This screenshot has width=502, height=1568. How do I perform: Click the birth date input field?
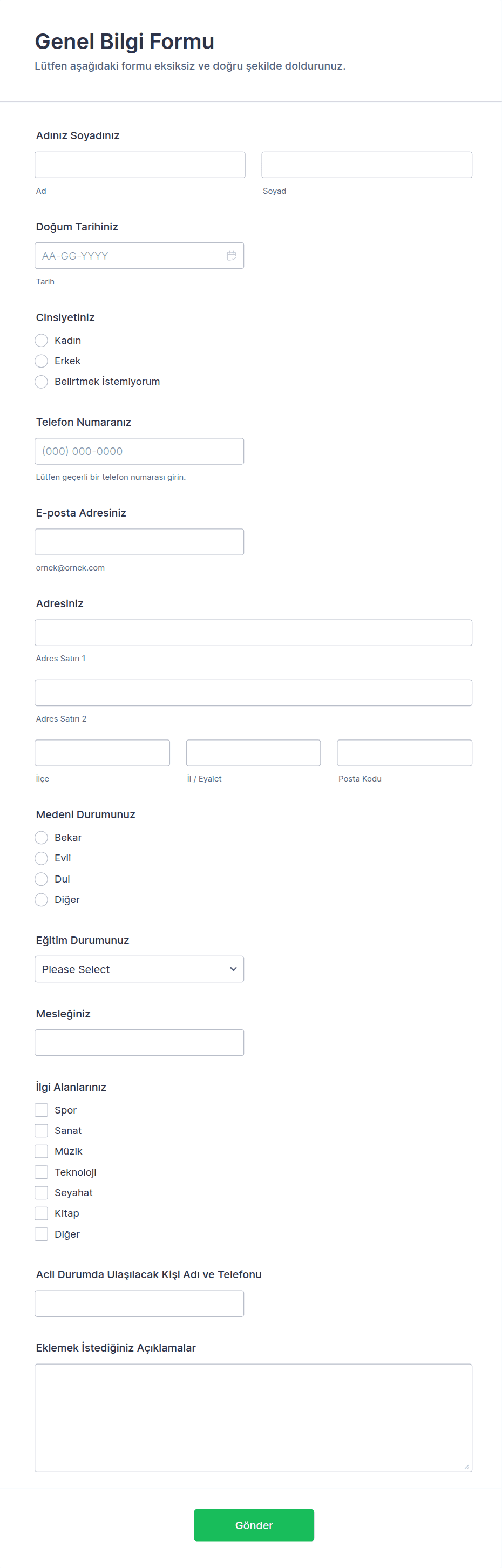(128, 256)
